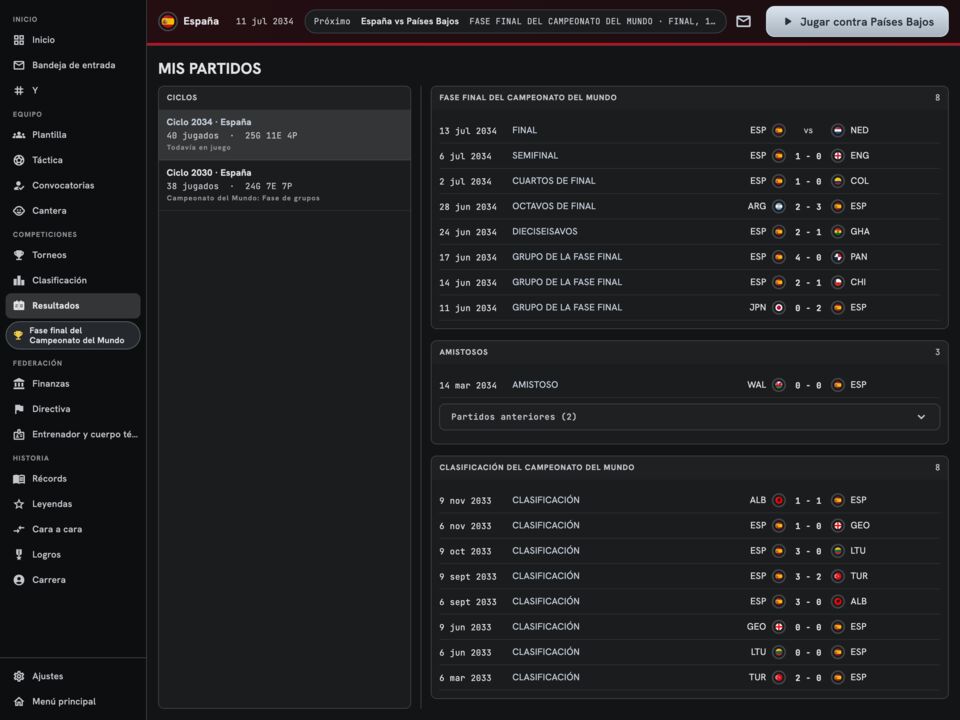Image resolution: width=960 pixels, height=720 pixels.
Task: Open the Carrera page
Action: pos(73,580)
